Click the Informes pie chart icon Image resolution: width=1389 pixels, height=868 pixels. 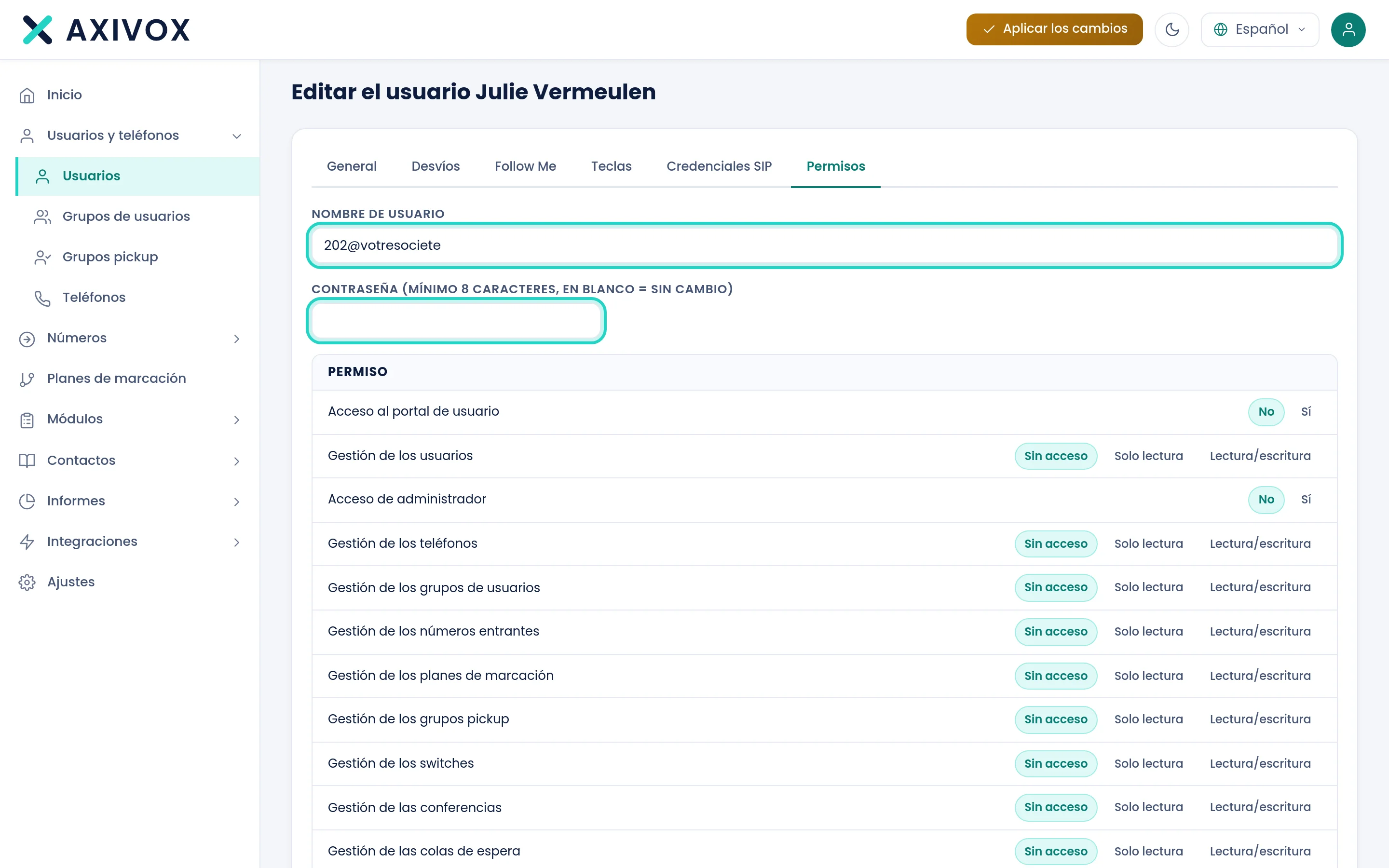[x=27, y=501]
